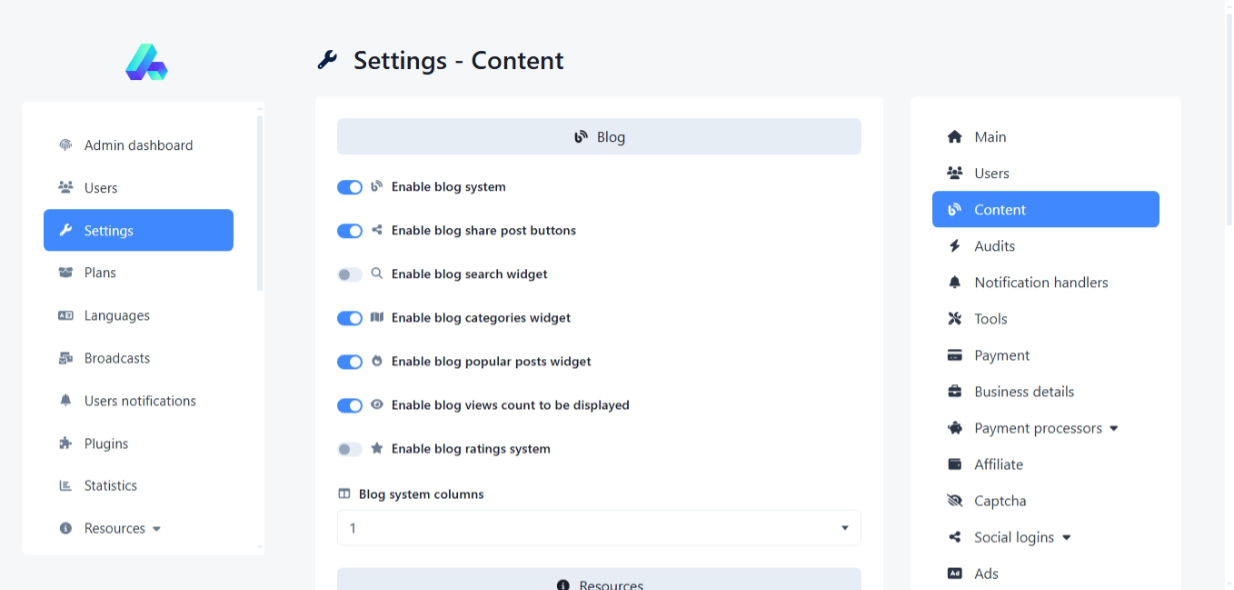Open the Blog system columns dropdown
The image size is (1234, 590).
point(598,528)
